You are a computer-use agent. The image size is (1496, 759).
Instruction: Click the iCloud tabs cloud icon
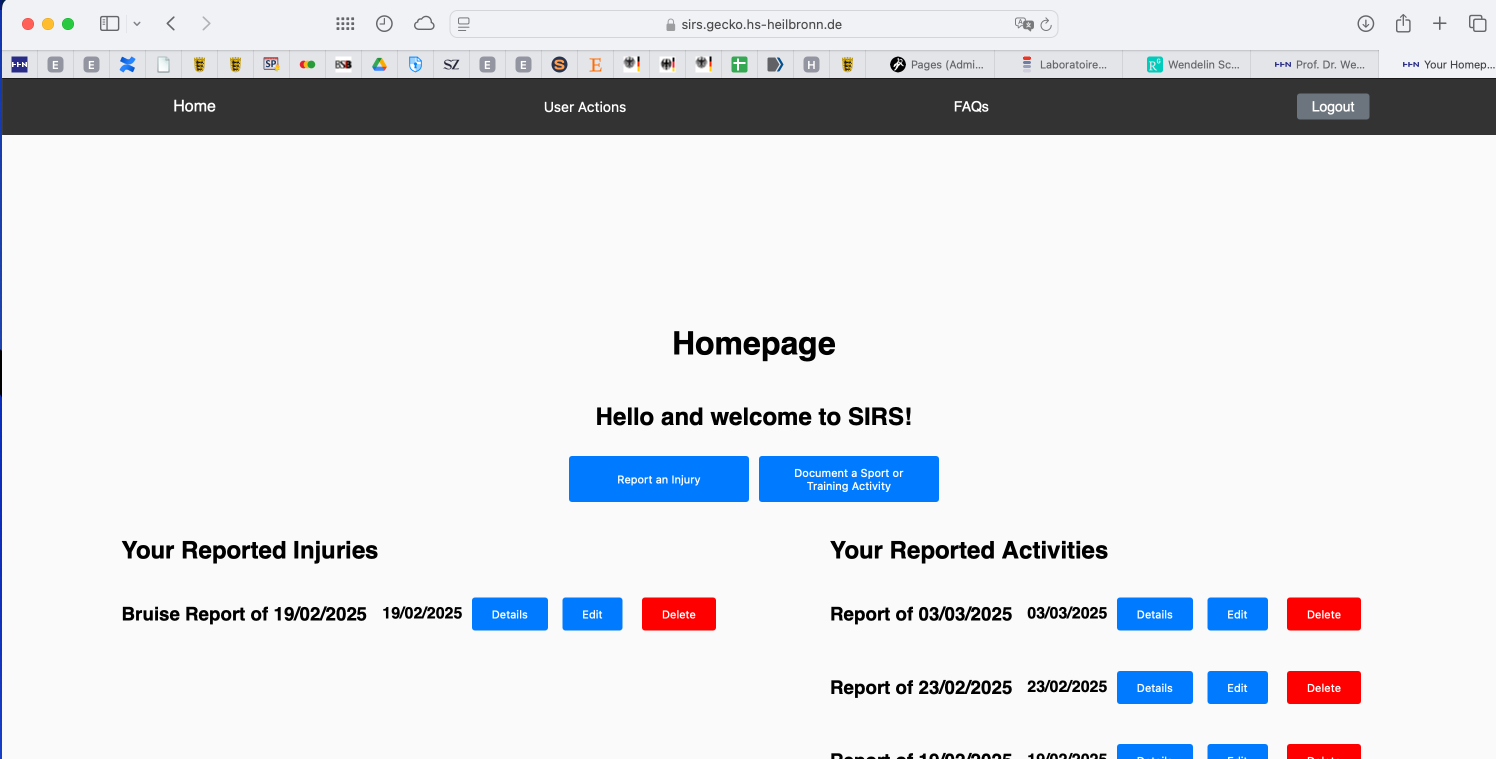click(x=424, y=24)
